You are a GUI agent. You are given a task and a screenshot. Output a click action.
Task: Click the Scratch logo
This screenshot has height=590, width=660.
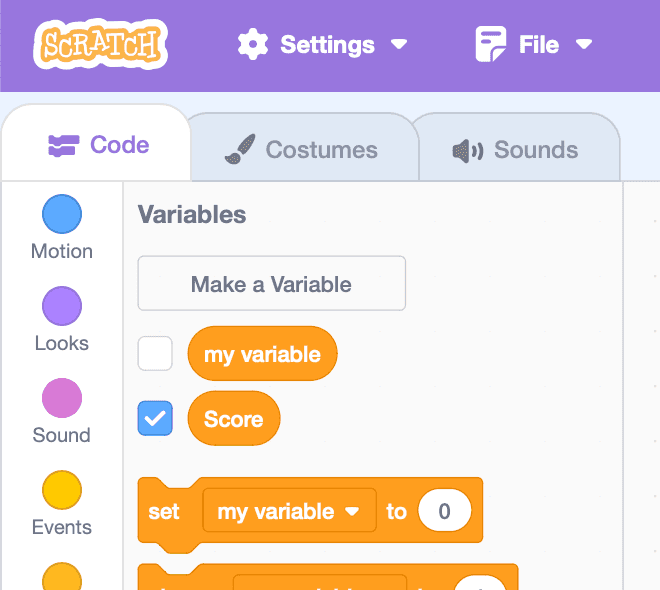(99, 45)
